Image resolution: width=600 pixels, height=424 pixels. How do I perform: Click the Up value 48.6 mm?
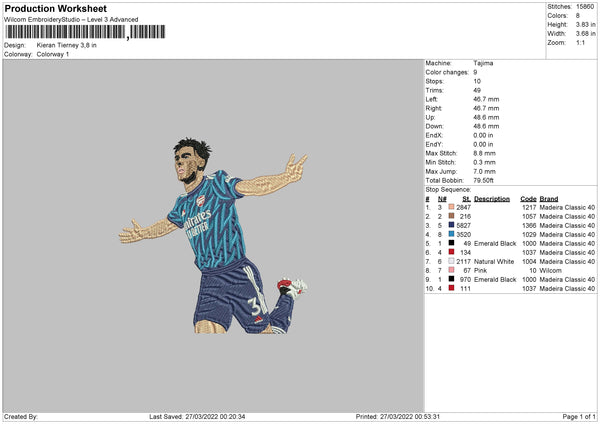tap(486, 117)
